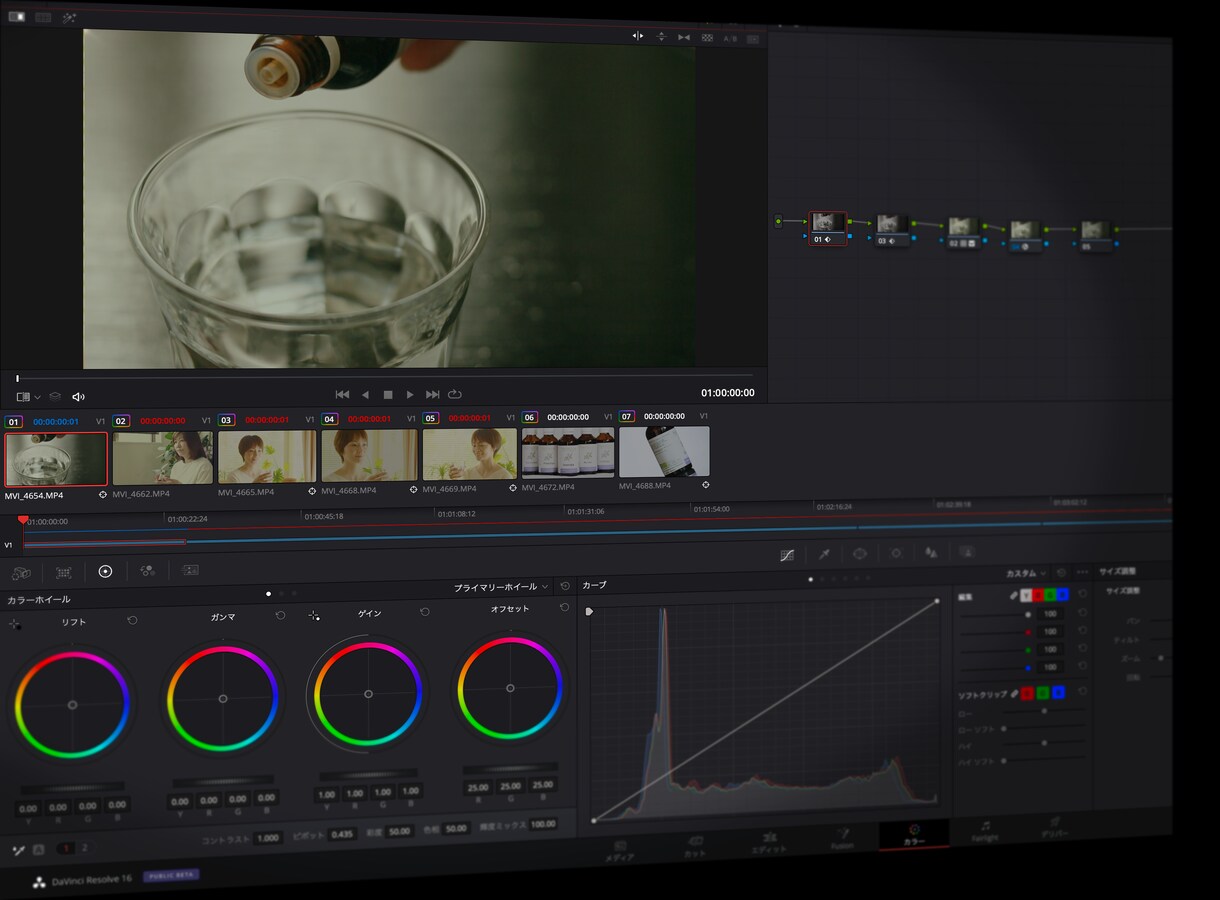
Task: Reset the リフト color wheel
Action: pyautogui.click(x=132, y=621)
